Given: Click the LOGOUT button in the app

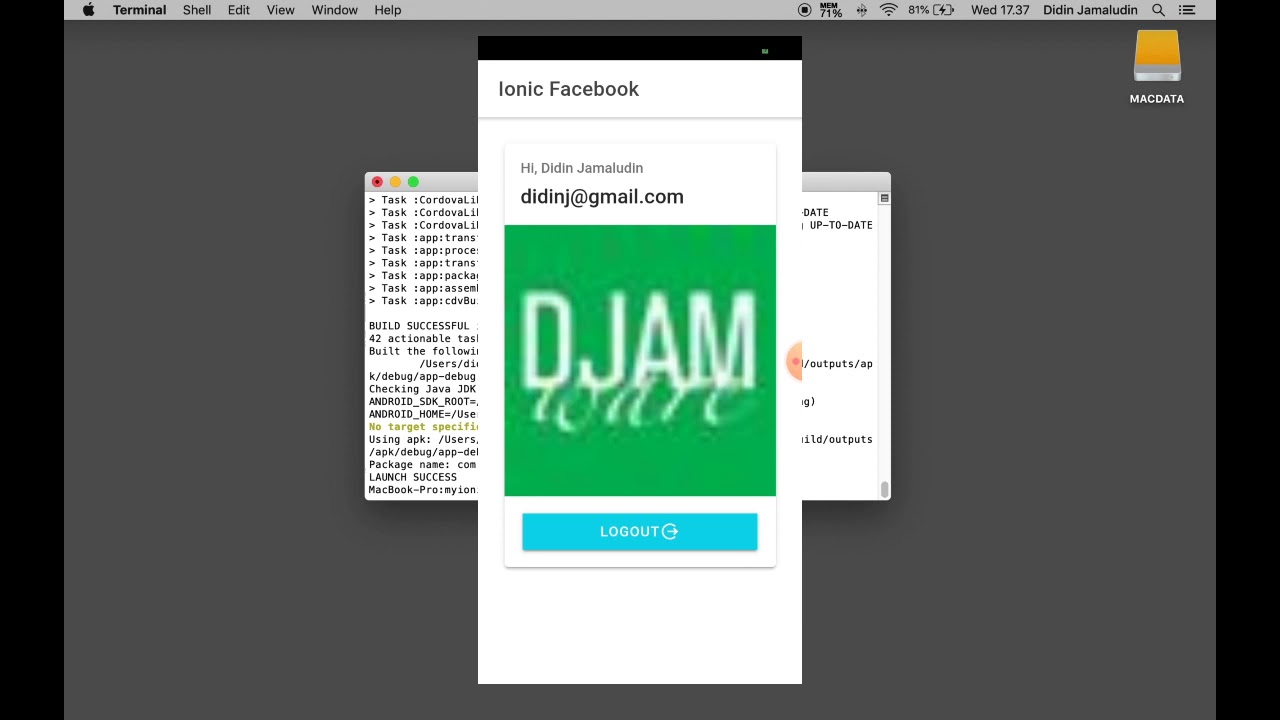Looking at the screenshot, I should [640, 532].
